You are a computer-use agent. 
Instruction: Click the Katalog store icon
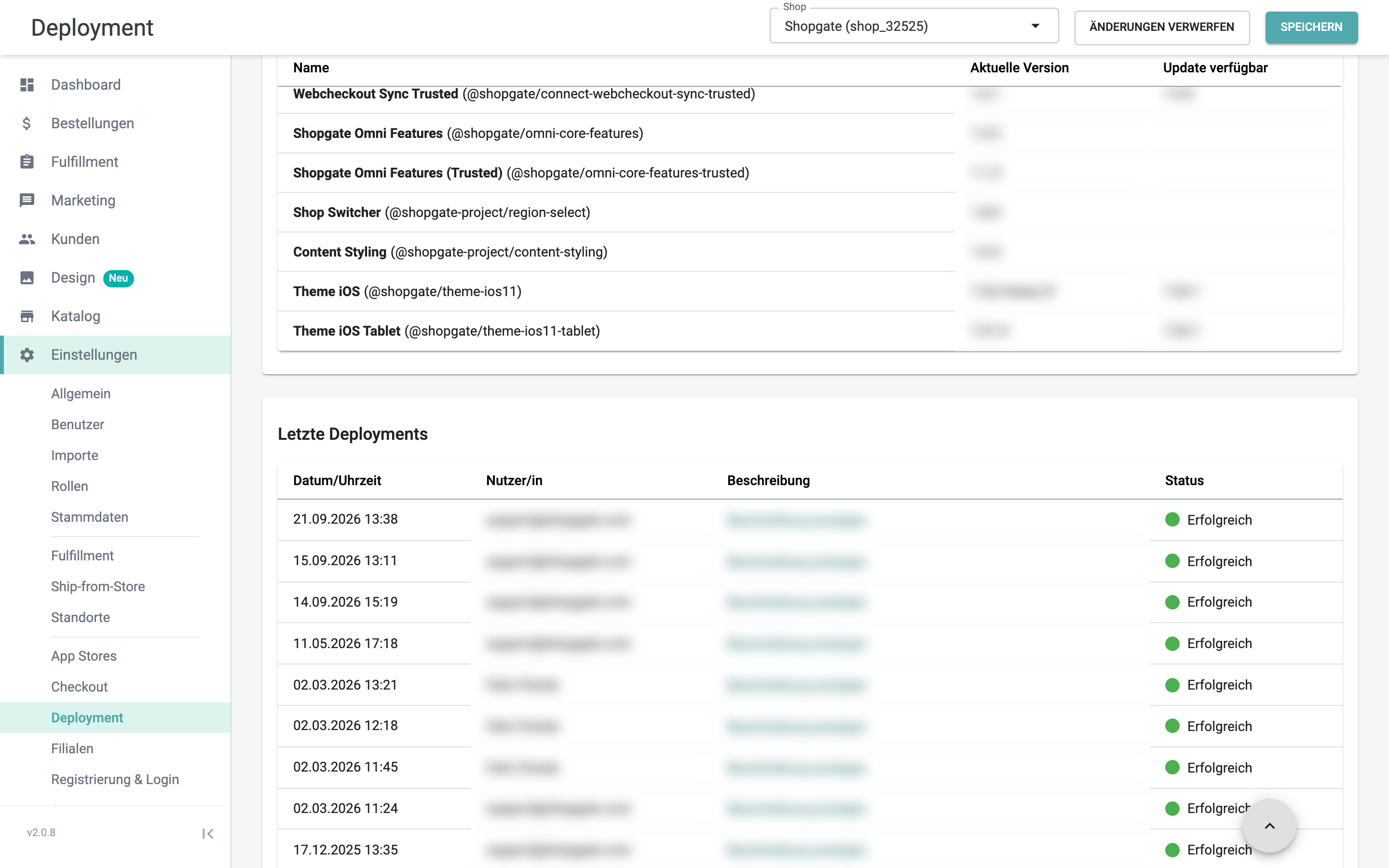tap(27, 316)
